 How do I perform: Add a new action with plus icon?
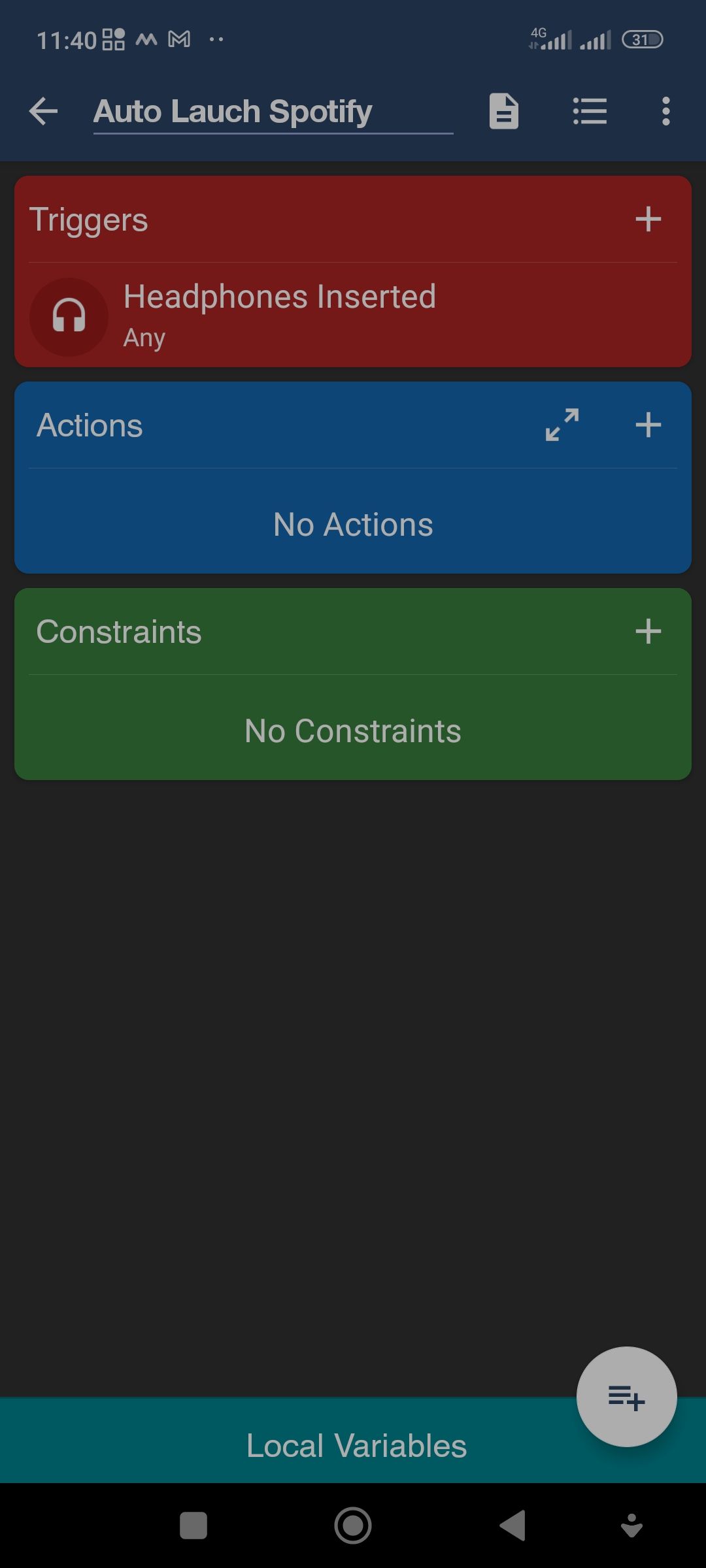[x=648, y=425]
